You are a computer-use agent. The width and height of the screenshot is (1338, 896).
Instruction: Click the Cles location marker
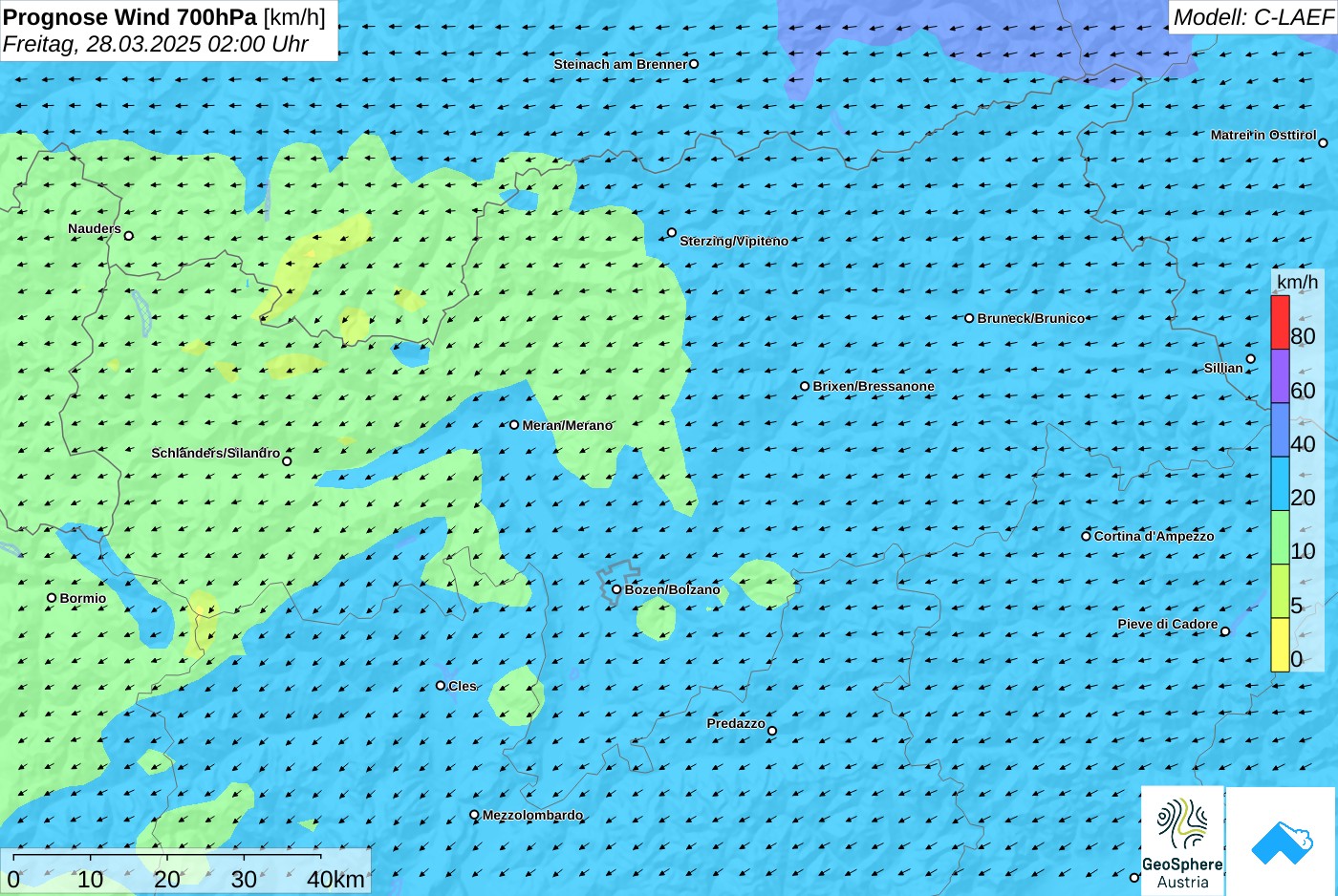[441, 685]
